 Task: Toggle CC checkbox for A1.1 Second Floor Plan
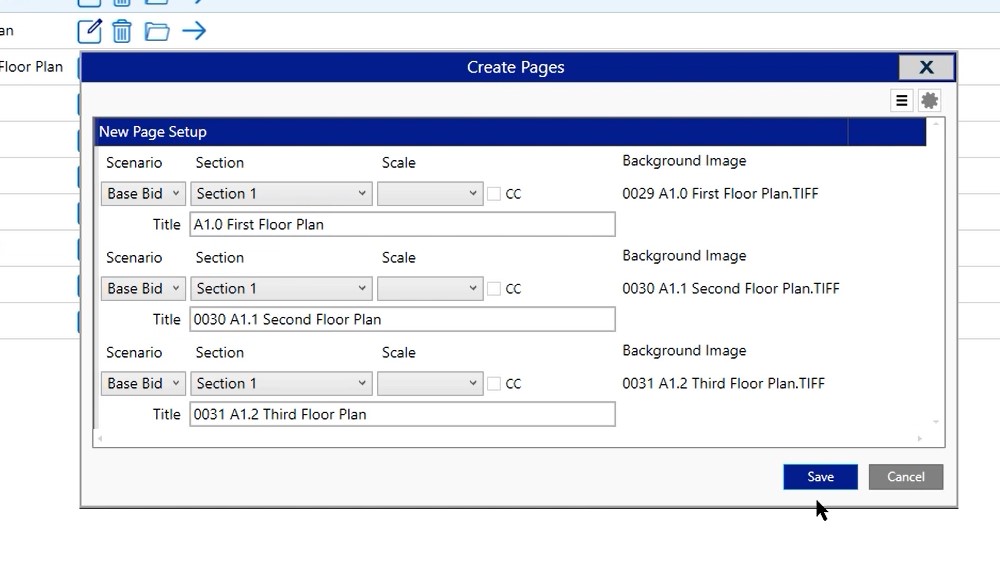pyautogui.click(x=494, y=289)
